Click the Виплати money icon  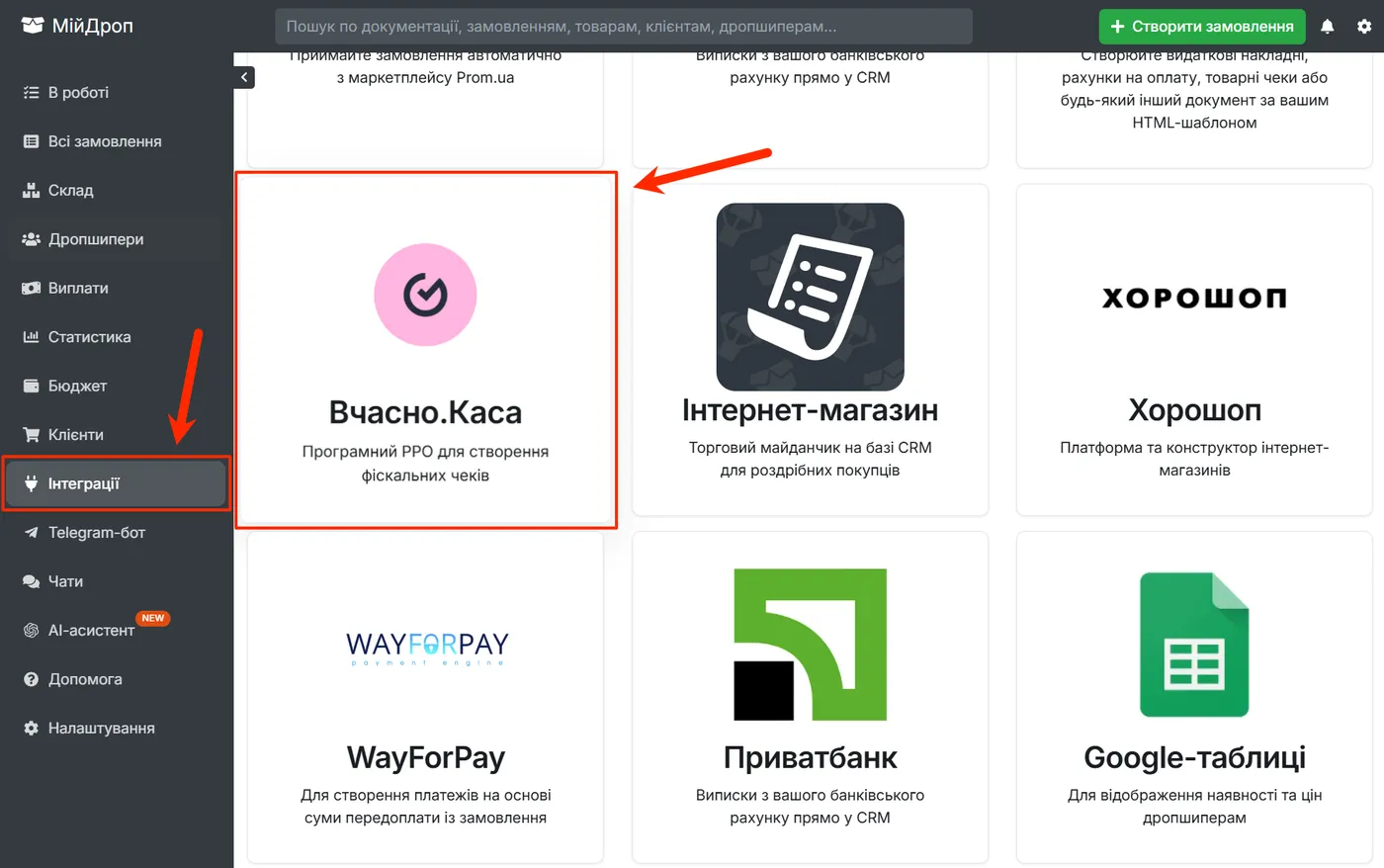(x=31, y=289)
